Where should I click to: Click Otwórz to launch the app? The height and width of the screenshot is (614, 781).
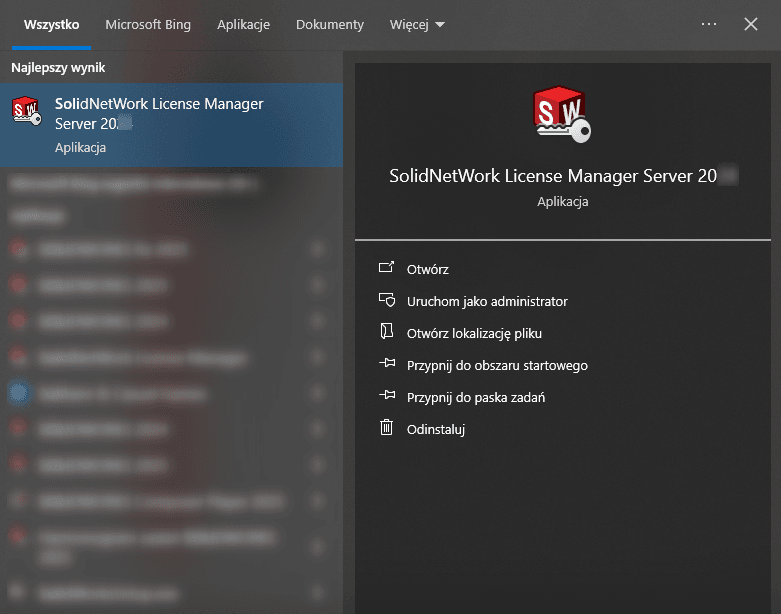427,269
